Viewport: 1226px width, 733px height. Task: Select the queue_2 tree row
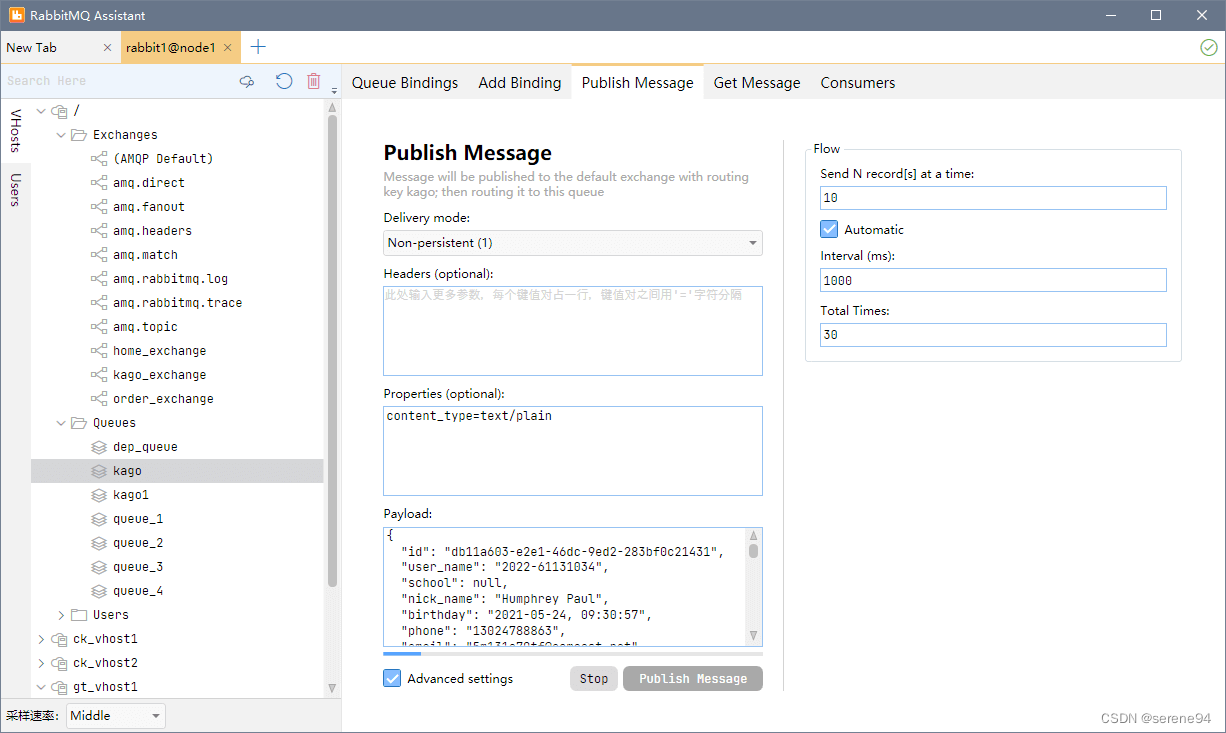[177, 543]
